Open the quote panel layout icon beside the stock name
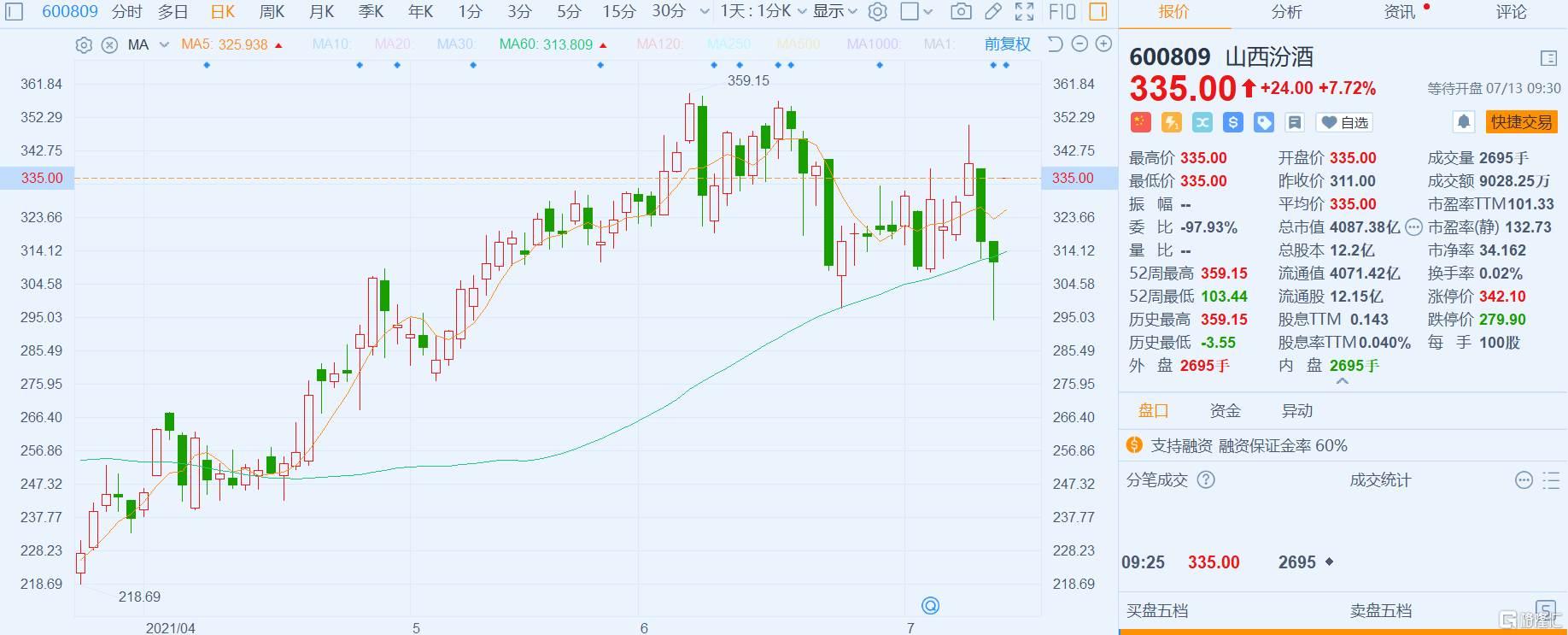This screenshot has height=635, width=1568. [1548, 58]
